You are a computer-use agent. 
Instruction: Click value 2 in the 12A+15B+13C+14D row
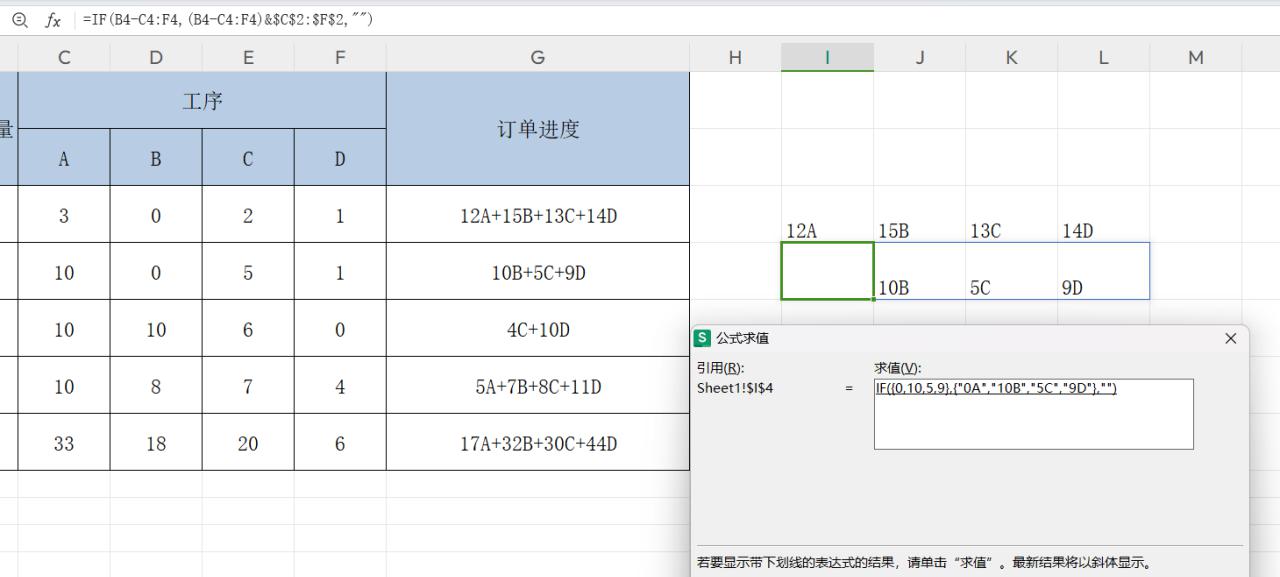click(248, 215)
